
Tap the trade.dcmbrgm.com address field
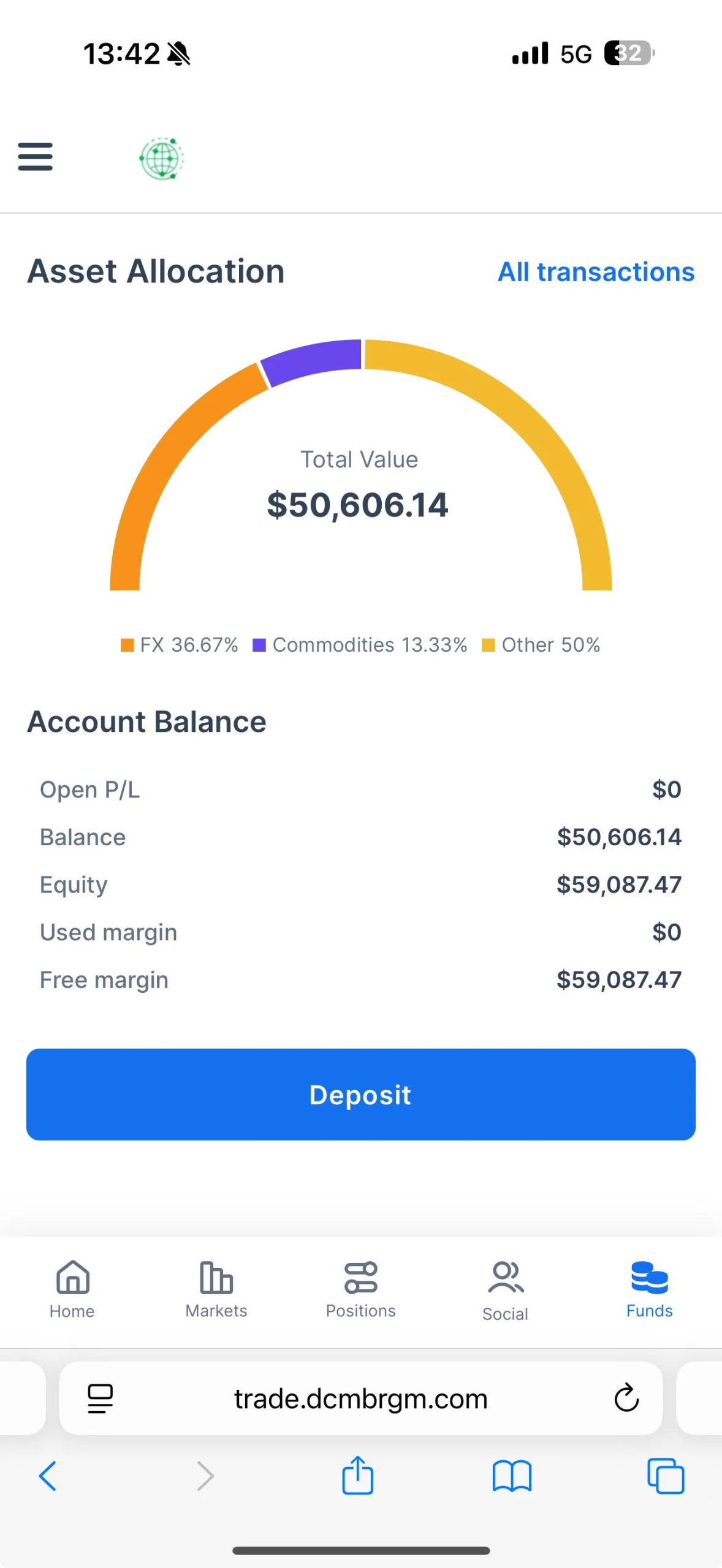tap(360, 1398)
